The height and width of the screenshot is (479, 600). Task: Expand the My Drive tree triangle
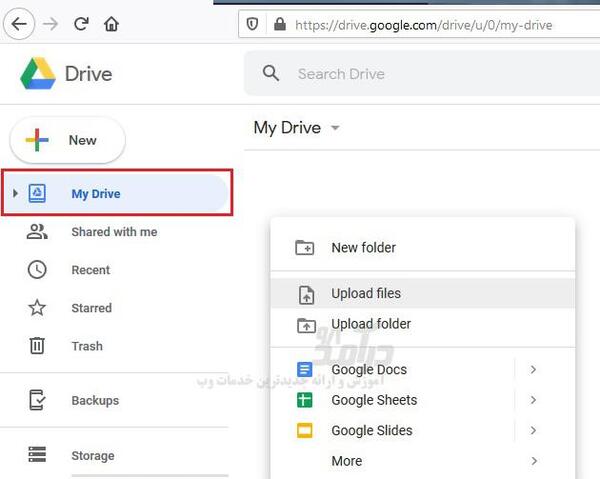coord(15,193)
